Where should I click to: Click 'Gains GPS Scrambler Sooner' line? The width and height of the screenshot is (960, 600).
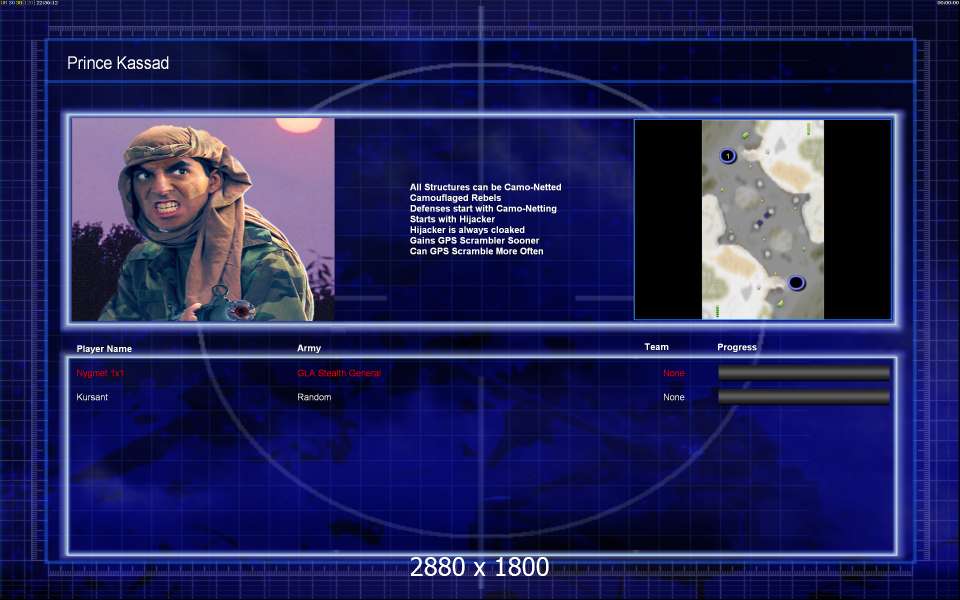(x=474, y=240)
